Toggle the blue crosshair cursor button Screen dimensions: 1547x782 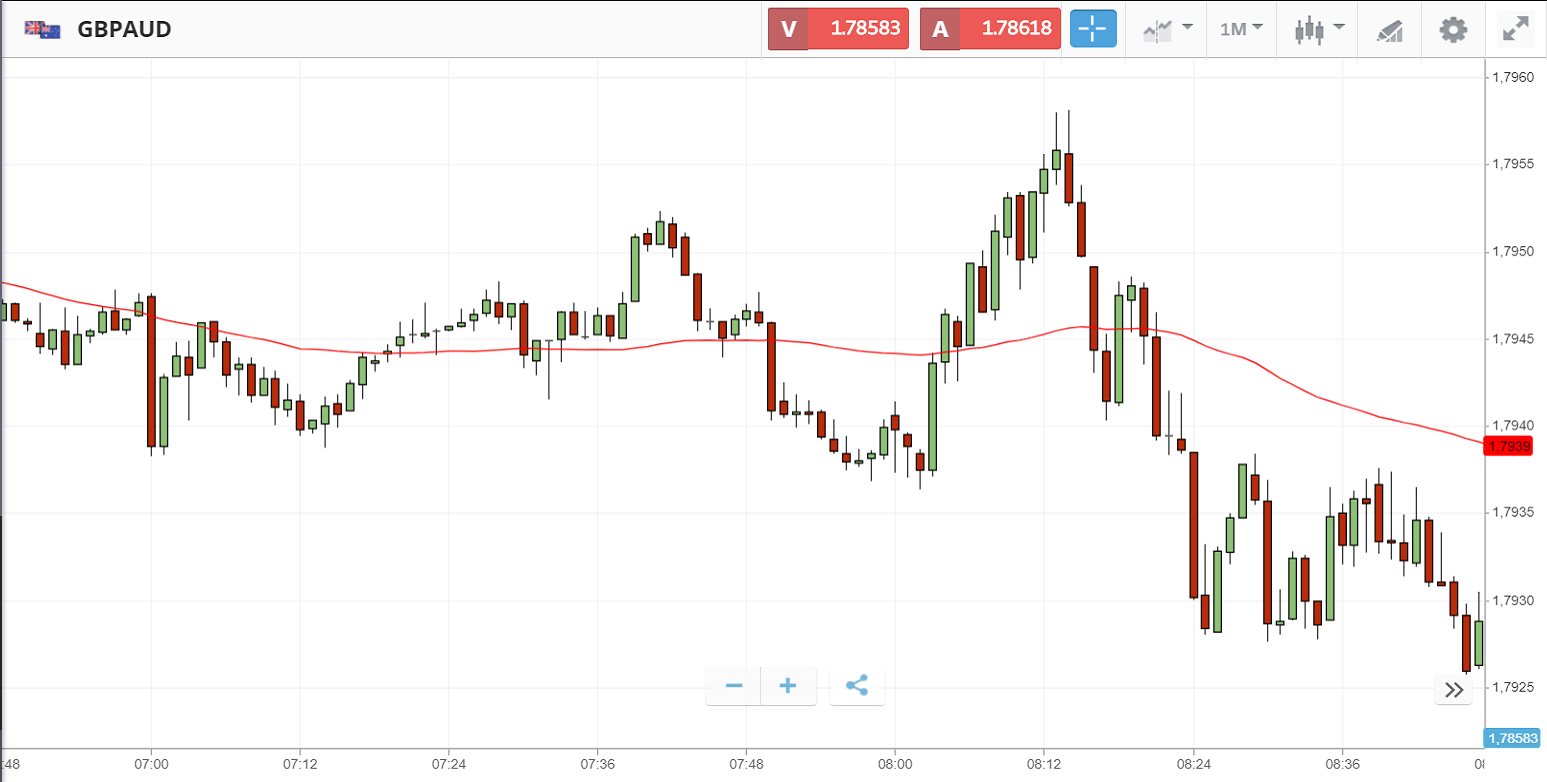click(x=1093, y=29)
